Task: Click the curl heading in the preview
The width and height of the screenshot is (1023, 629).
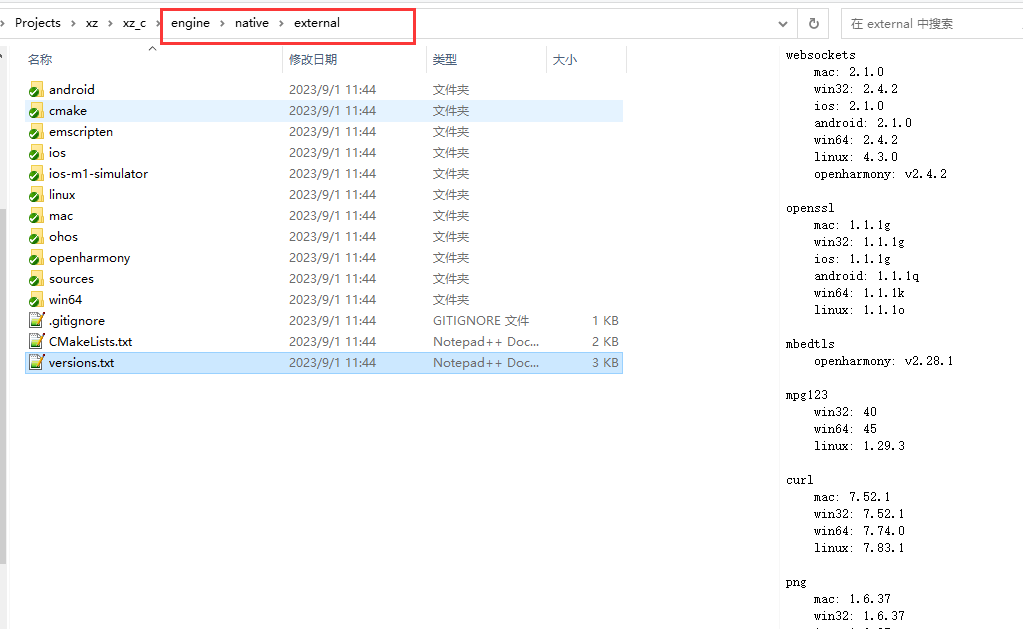Action: (x=800, y=480)
